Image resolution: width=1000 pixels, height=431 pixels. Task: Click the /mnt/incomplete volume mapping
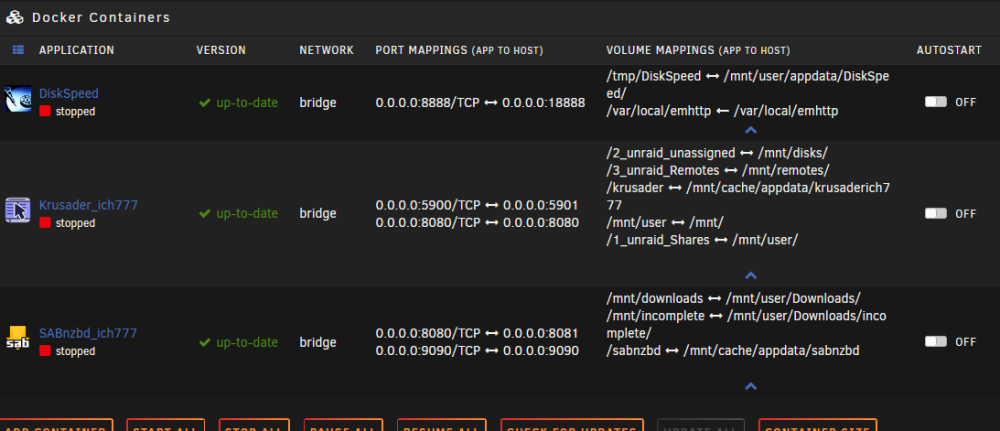pos(748,325)
